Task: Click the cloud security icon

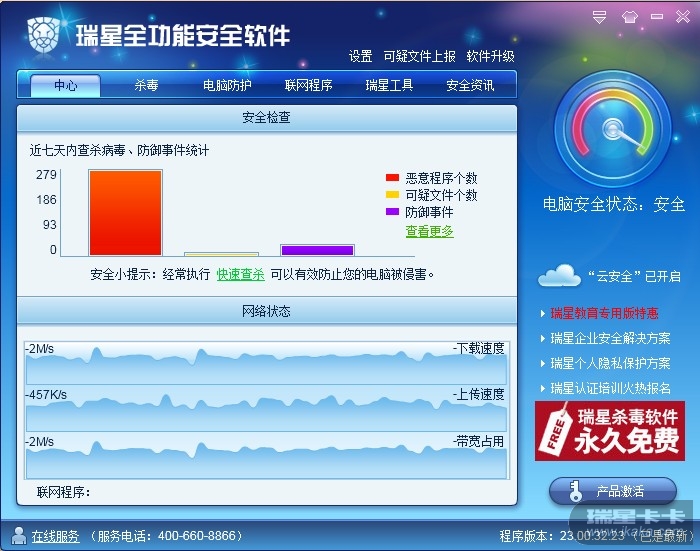Action: [559, 276]
